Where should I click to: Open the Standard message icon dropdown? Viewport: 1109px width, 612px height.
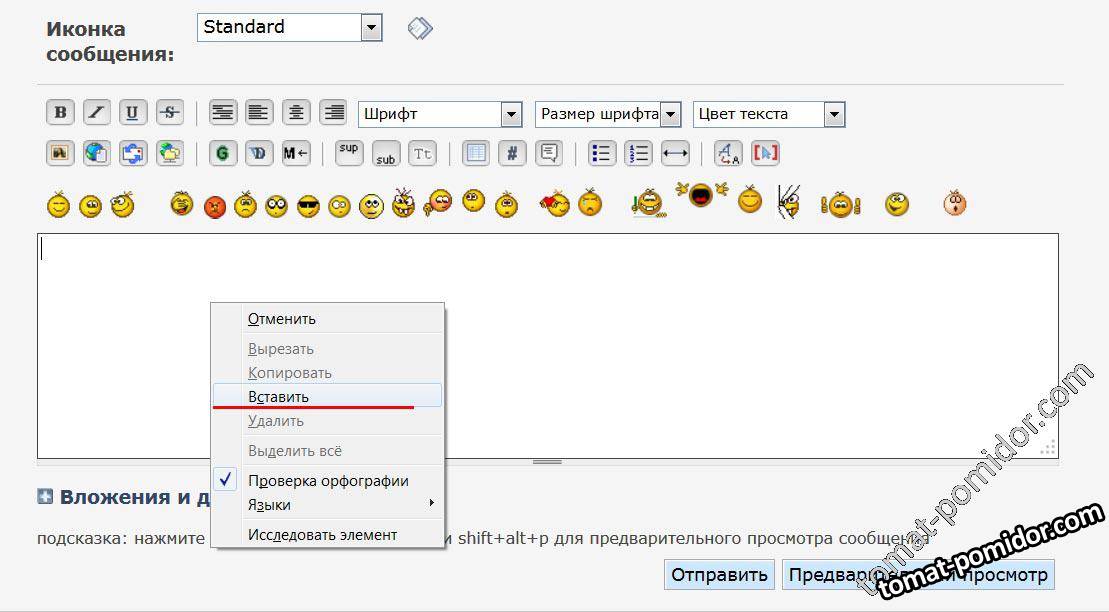click(289, 27)
